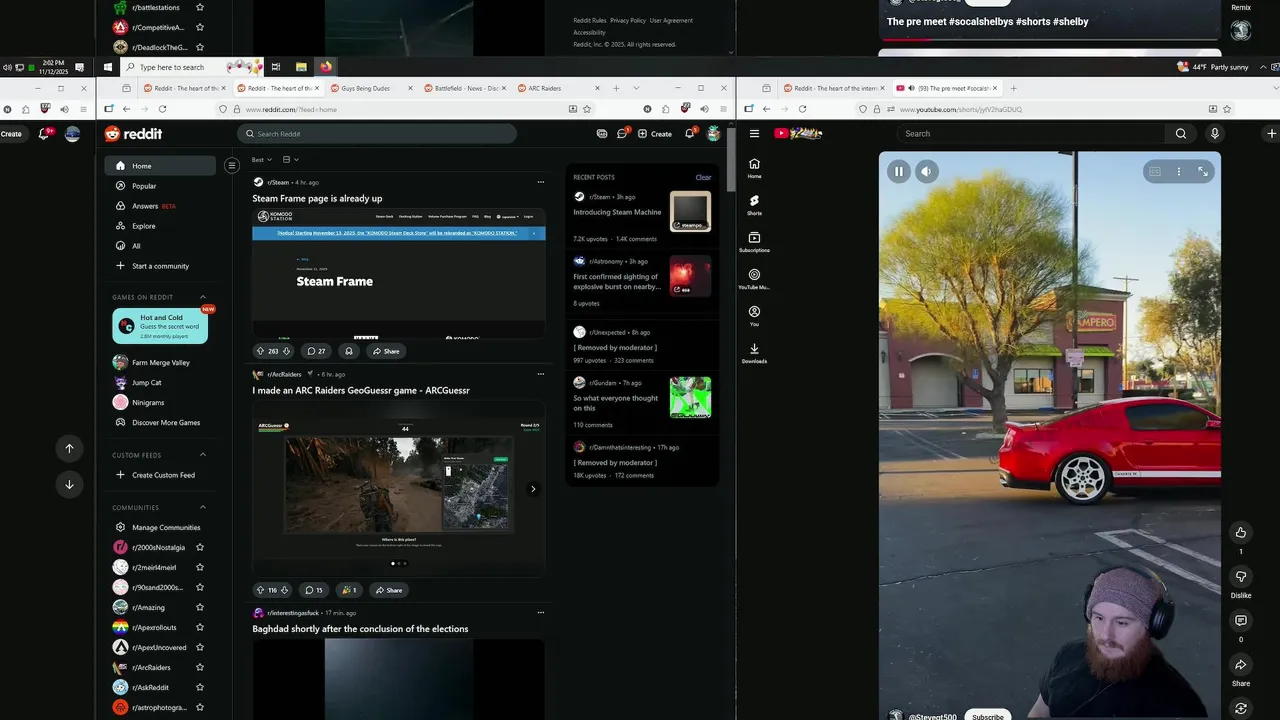The height and width of the screenshot is (720, 1280).
Task: Open options menu on r/Steam post
Action: click(x=541, y=182)
